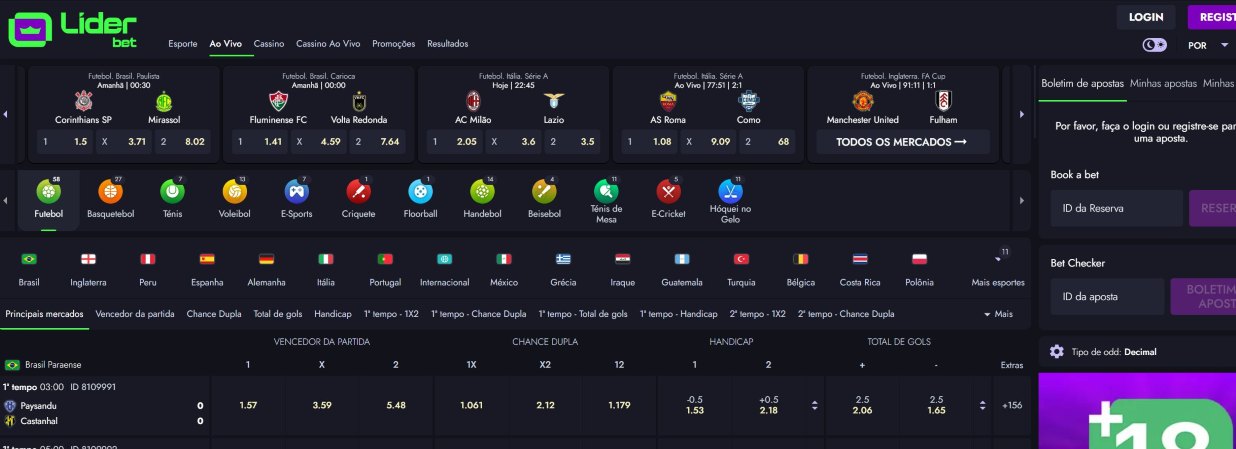Filter by the Portugal flag

[385, 258]
